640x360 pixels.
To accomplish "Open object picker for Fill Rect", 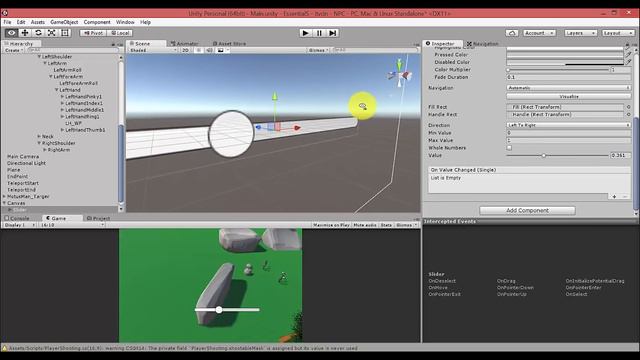I will (x=628, y=107).
